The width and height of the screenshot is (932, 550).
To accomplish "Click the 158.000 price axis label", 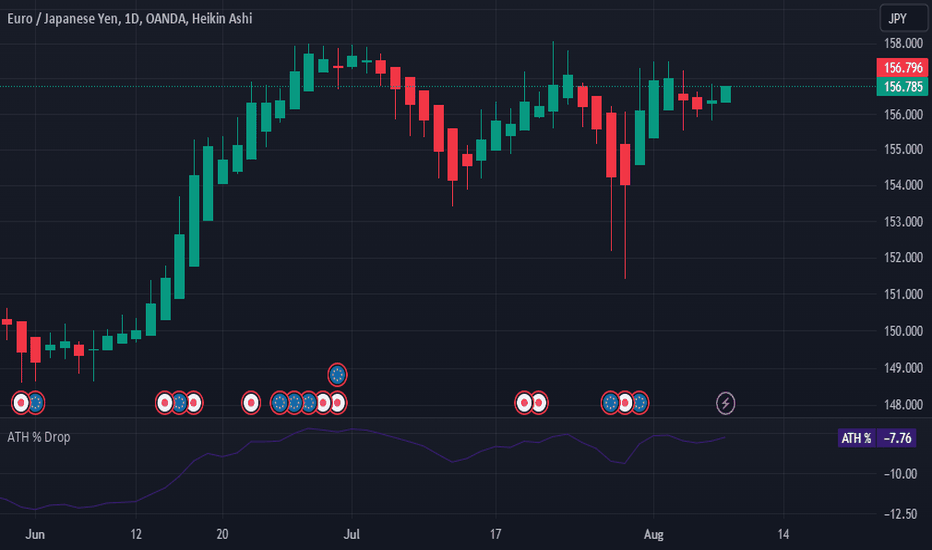I will [903, 43].
